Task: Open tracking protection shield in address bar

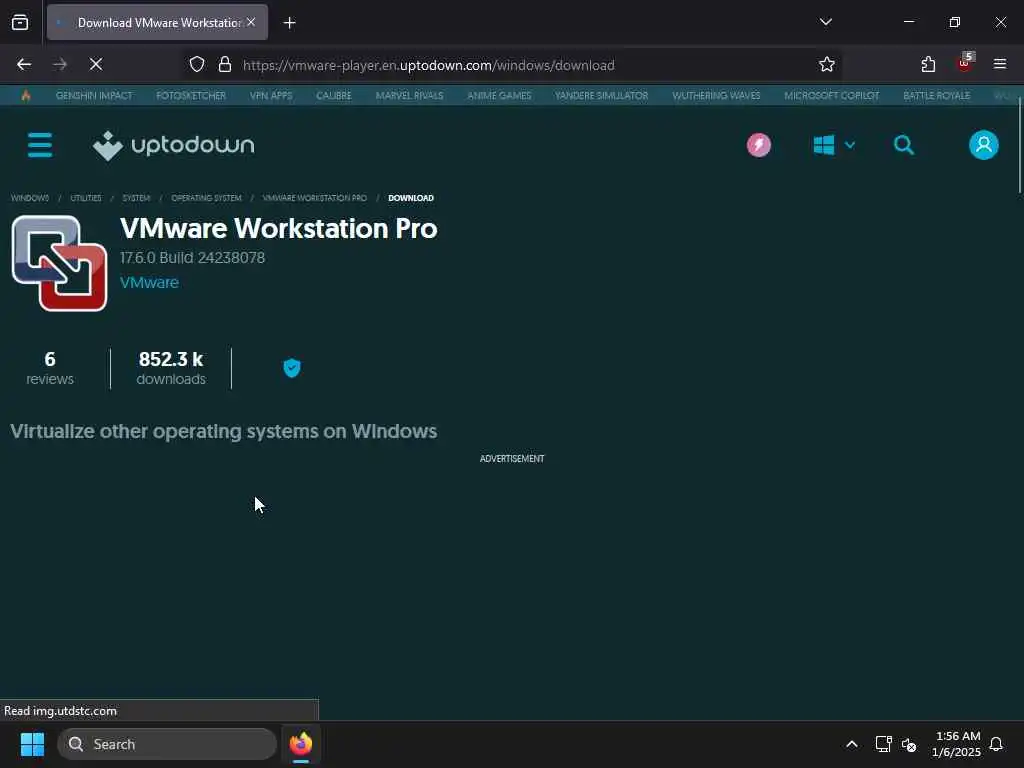Action: coord(197,65)
